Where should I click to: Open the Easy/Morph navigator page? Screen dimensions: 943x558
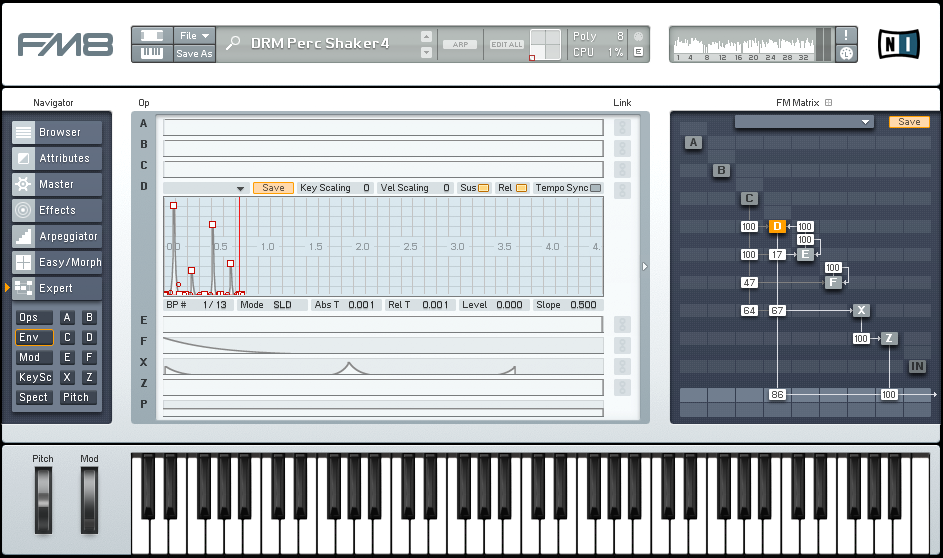[x=57, y=262]
